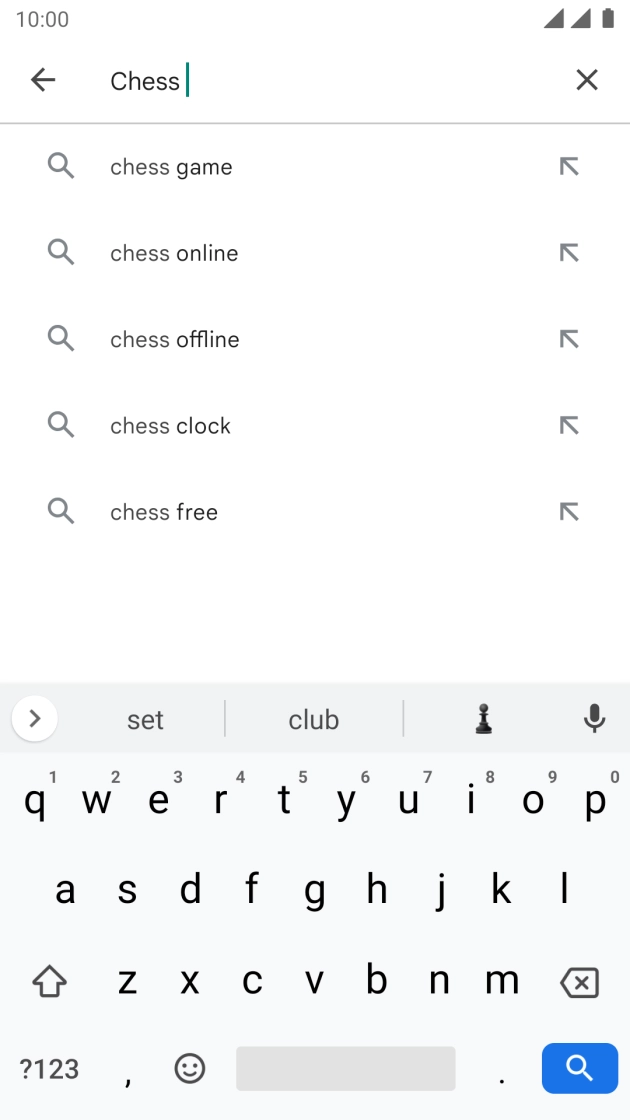Image resolution: width=630 pixels, height=1120 pixels.
Task: Choose the word suggestion set
Action: pyautogui.click(x=146, y=718)
